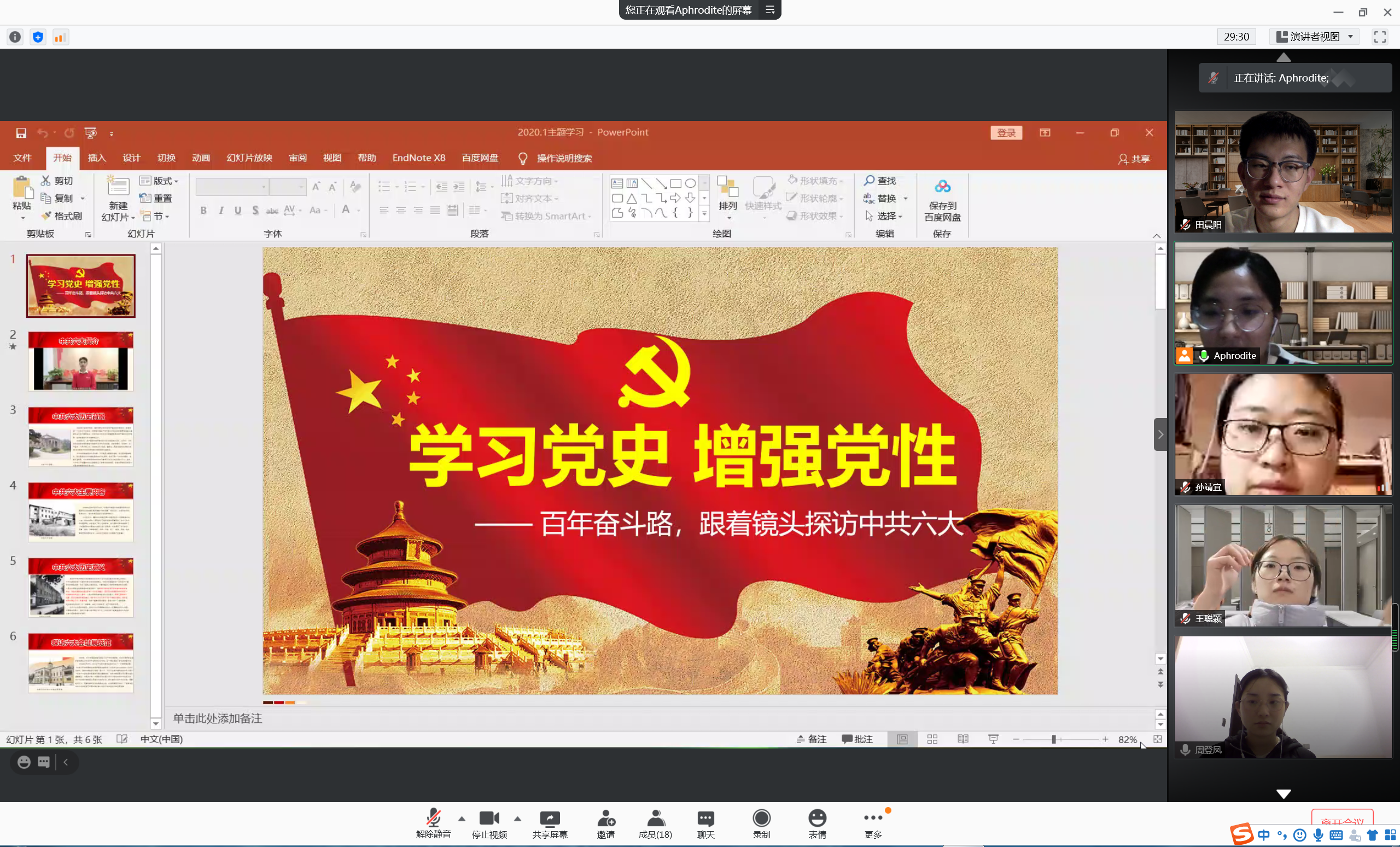
Task: Switch to Reading view
Action: [963, 739]
